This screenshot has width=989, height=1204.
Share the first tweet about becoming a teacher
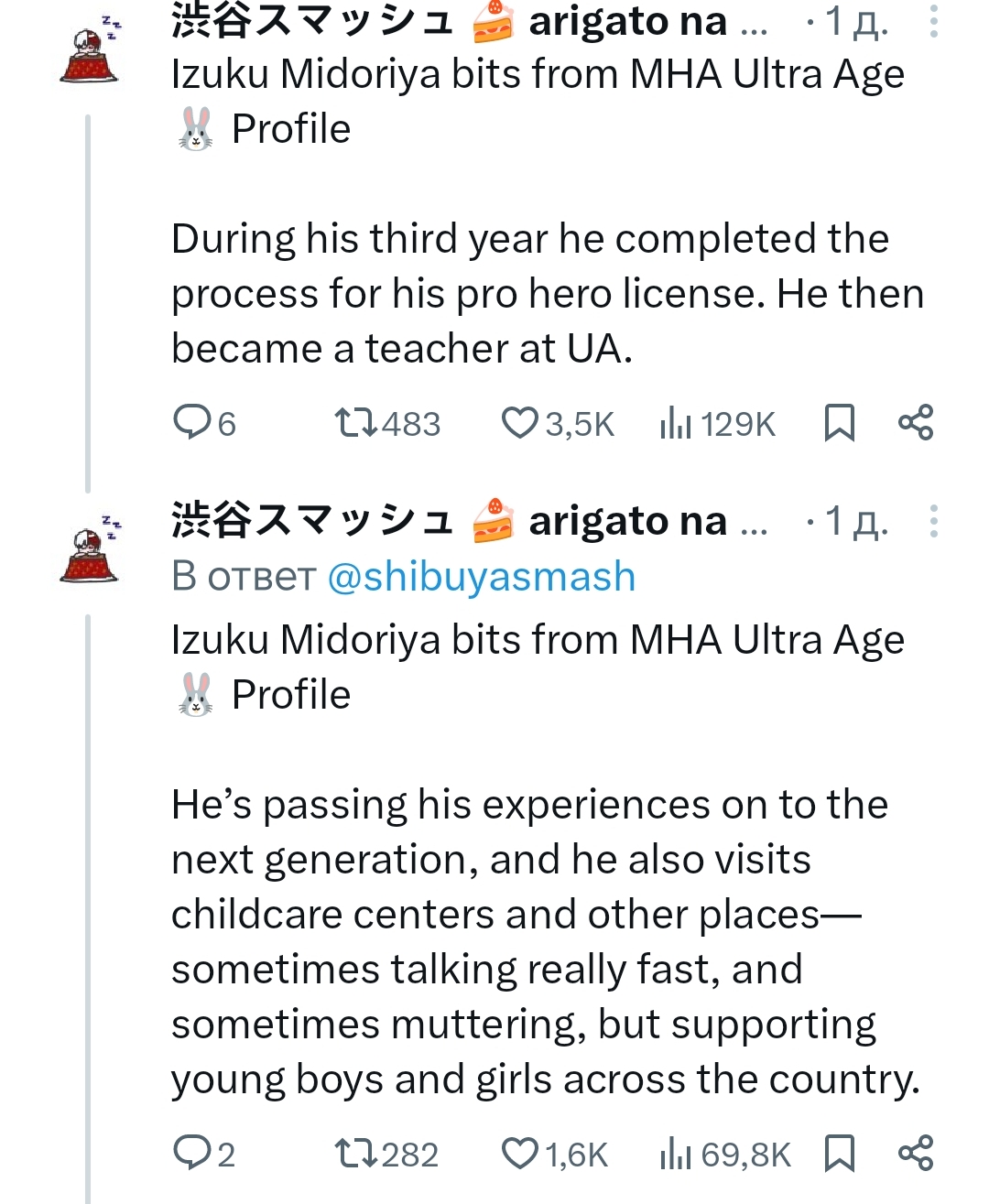916,422
